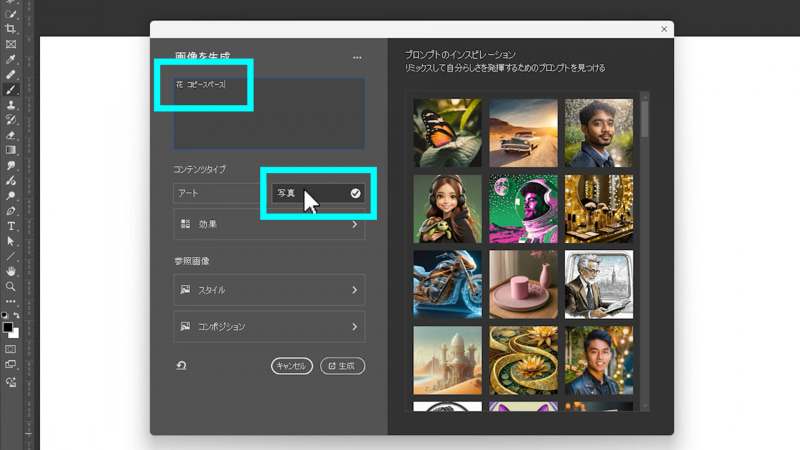Toggle Quick Mask mode
This screenshot has height=450, width=800.
click(11, 349)
